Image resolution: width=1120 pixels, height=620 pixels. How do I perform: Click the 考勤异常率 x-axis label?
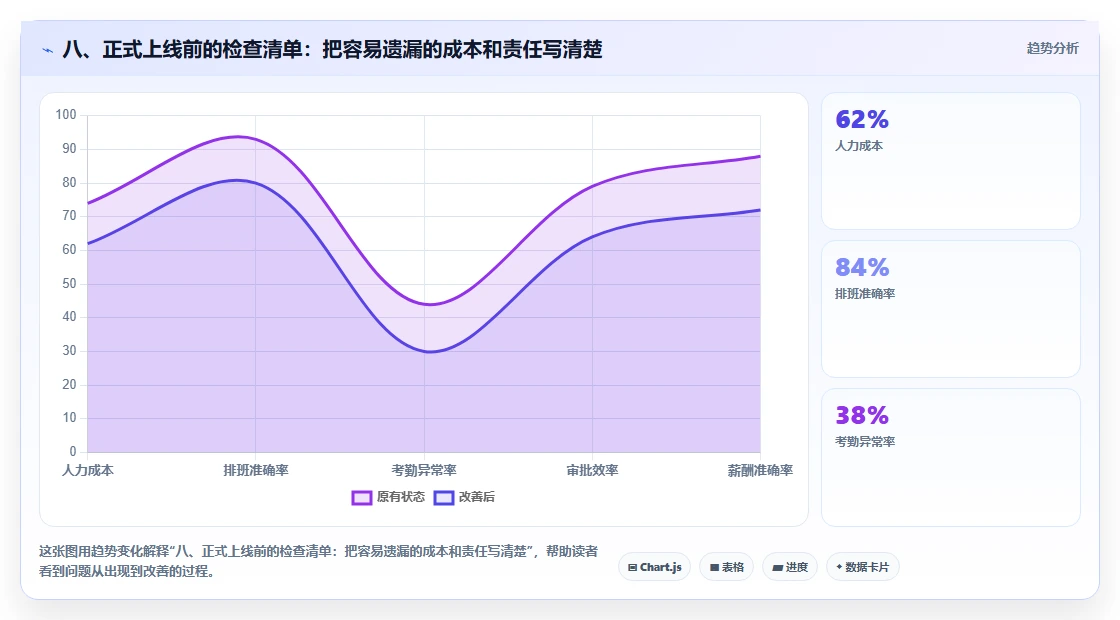point(424,470)
